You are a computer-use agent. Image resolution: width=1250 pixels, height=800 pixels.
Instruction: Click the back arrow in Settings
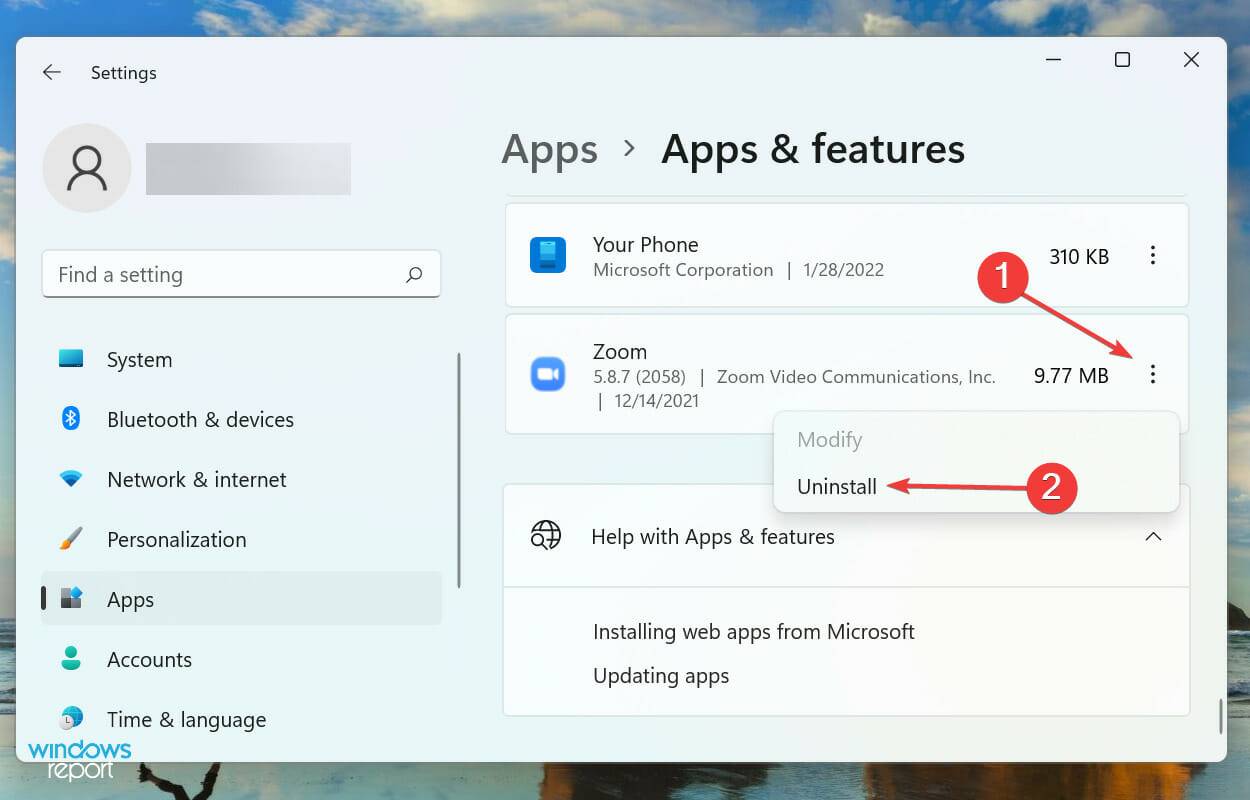(x=51, y=72)
